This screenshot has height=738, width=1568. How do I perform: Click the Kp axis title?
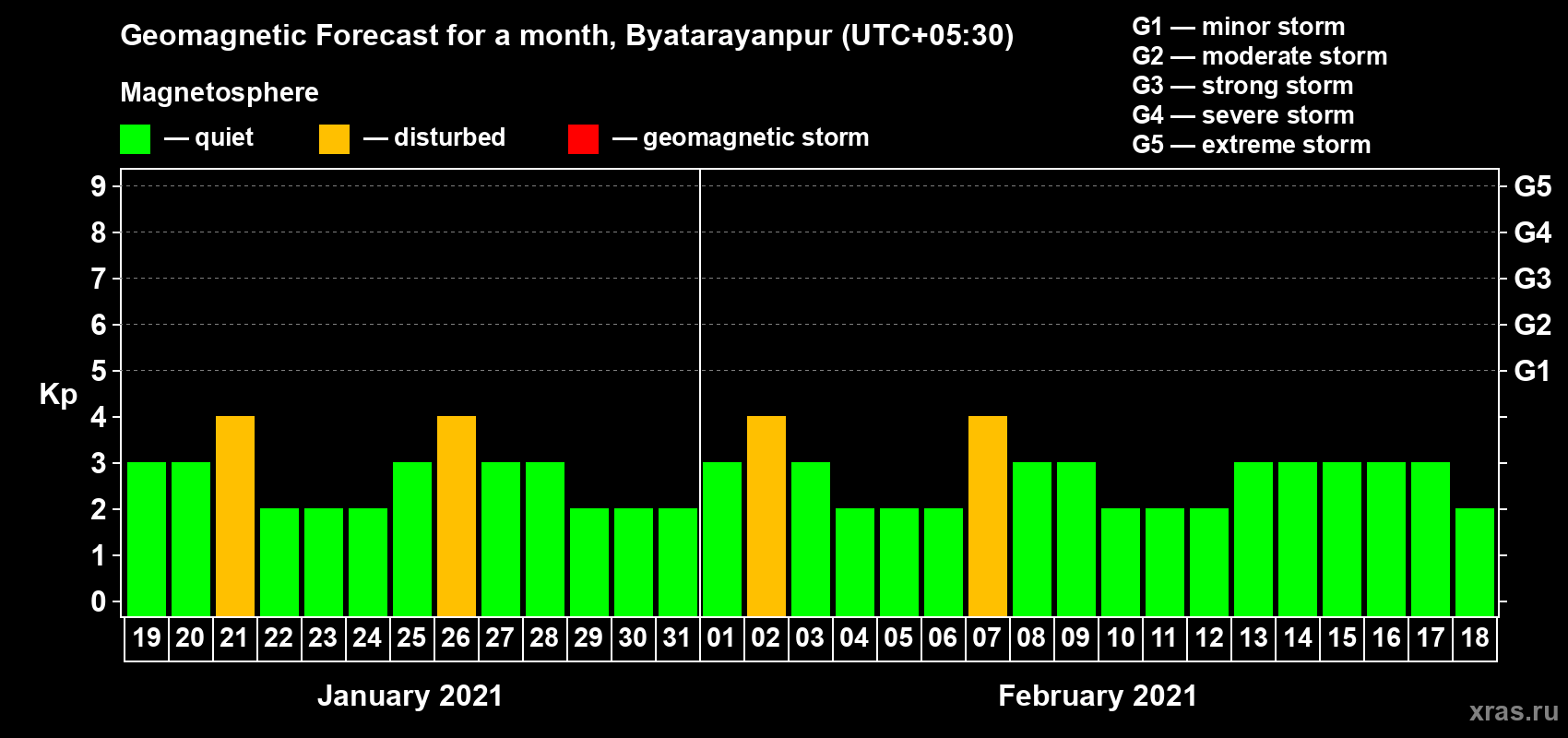[58, 395]
